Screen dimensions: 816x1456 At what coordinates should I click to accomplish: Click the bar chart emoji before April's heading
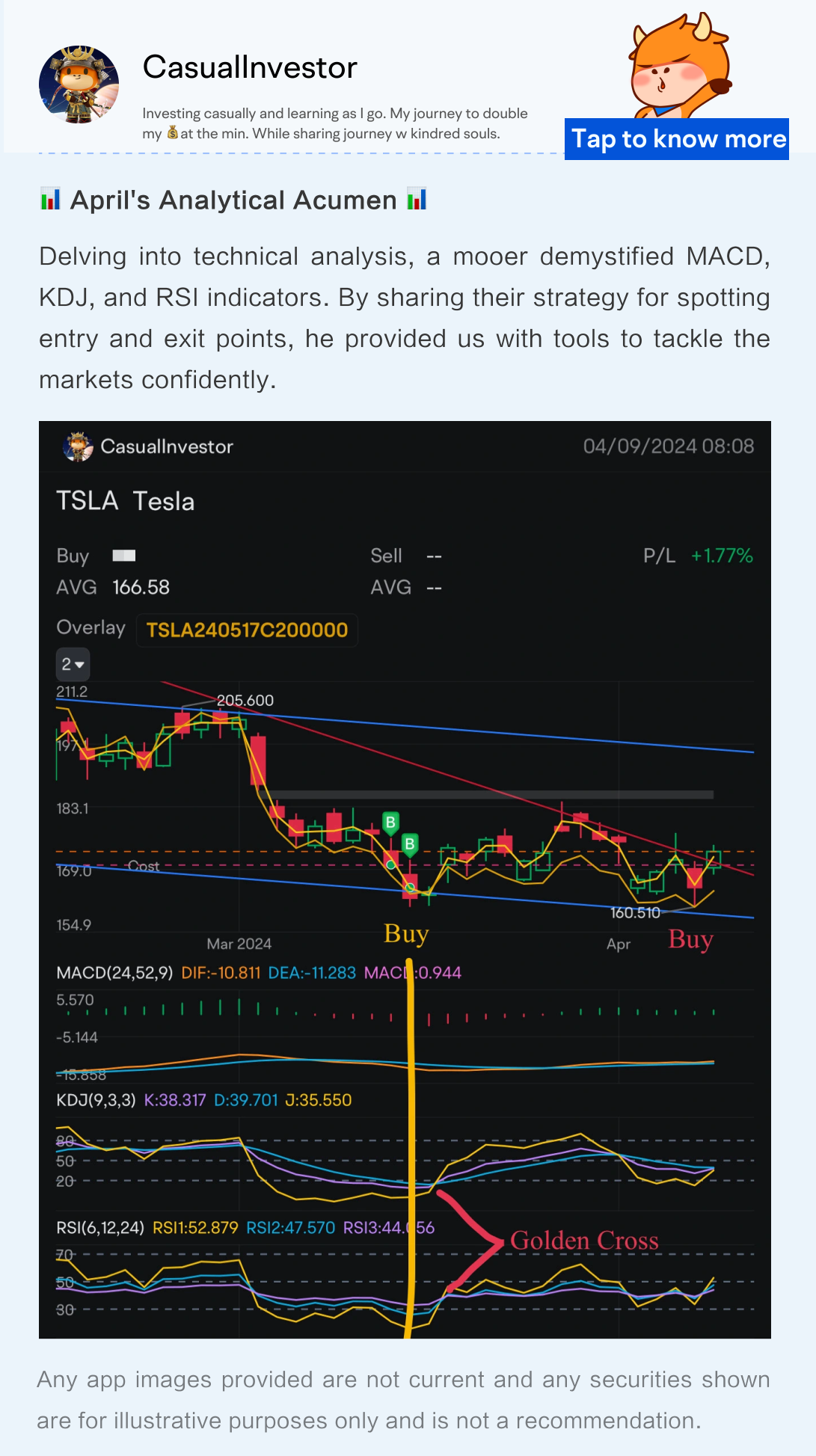(x=50, y=200)
